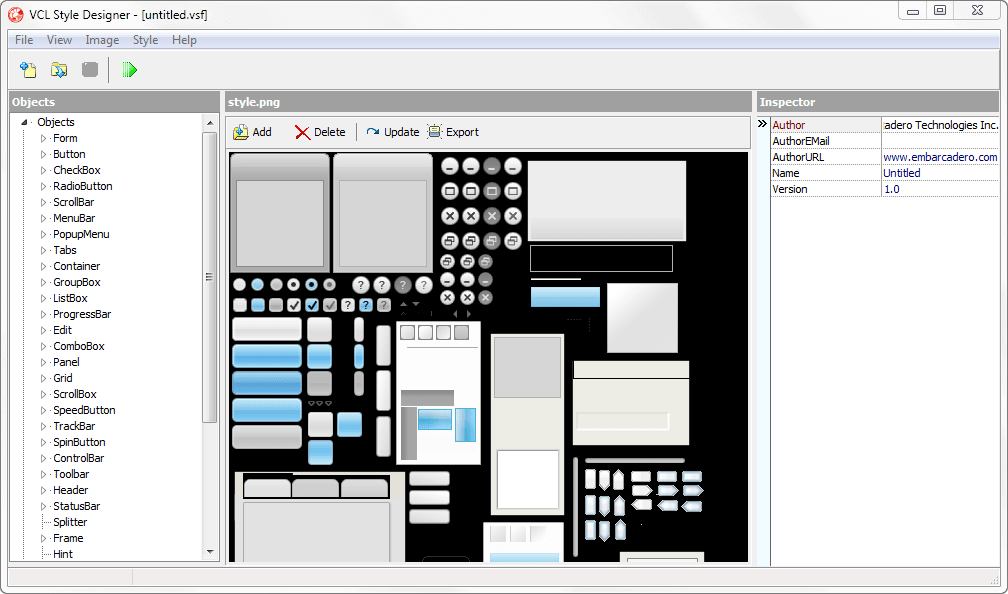Click the Open style folder icon

point(59,70)
